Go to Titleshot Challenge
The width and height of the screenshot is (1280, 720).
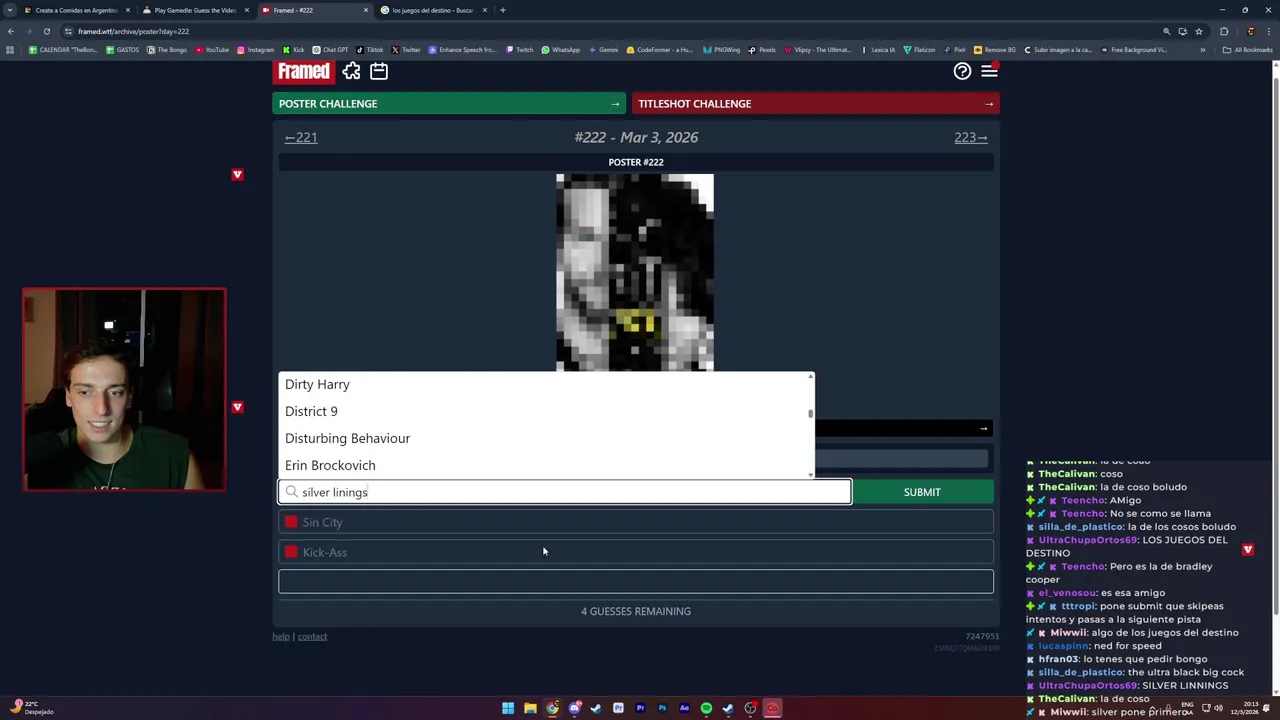816,103
